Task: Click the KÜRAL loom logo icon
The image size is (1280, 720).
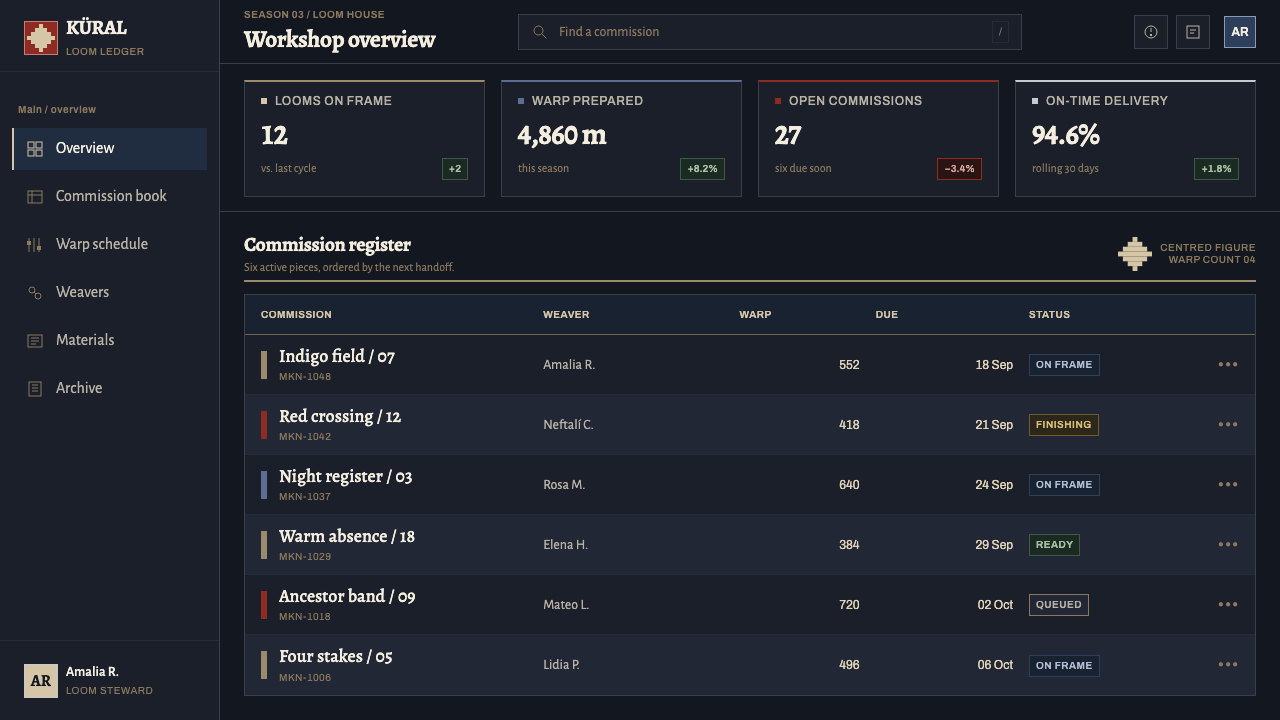Action: click(x=41, y=38)
